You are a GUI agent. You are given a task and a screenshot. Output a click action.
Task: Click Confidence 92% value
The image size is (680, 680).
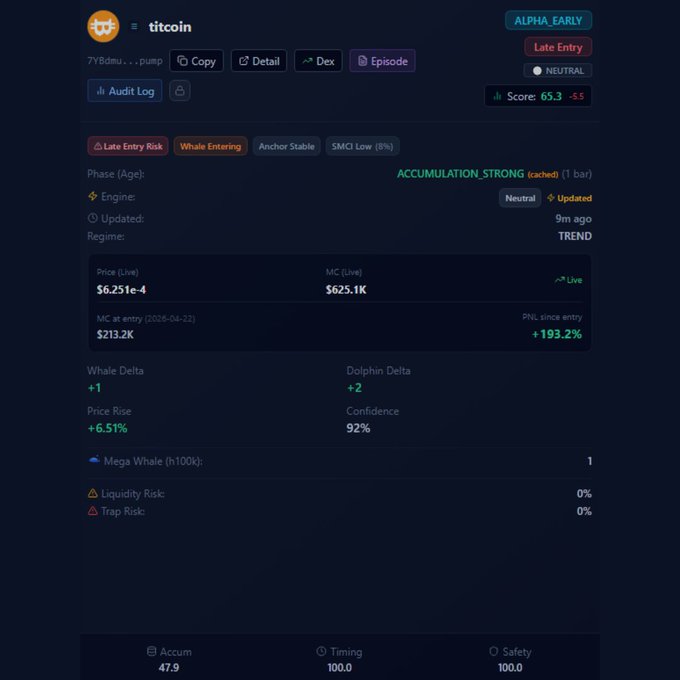coord(358,428)
